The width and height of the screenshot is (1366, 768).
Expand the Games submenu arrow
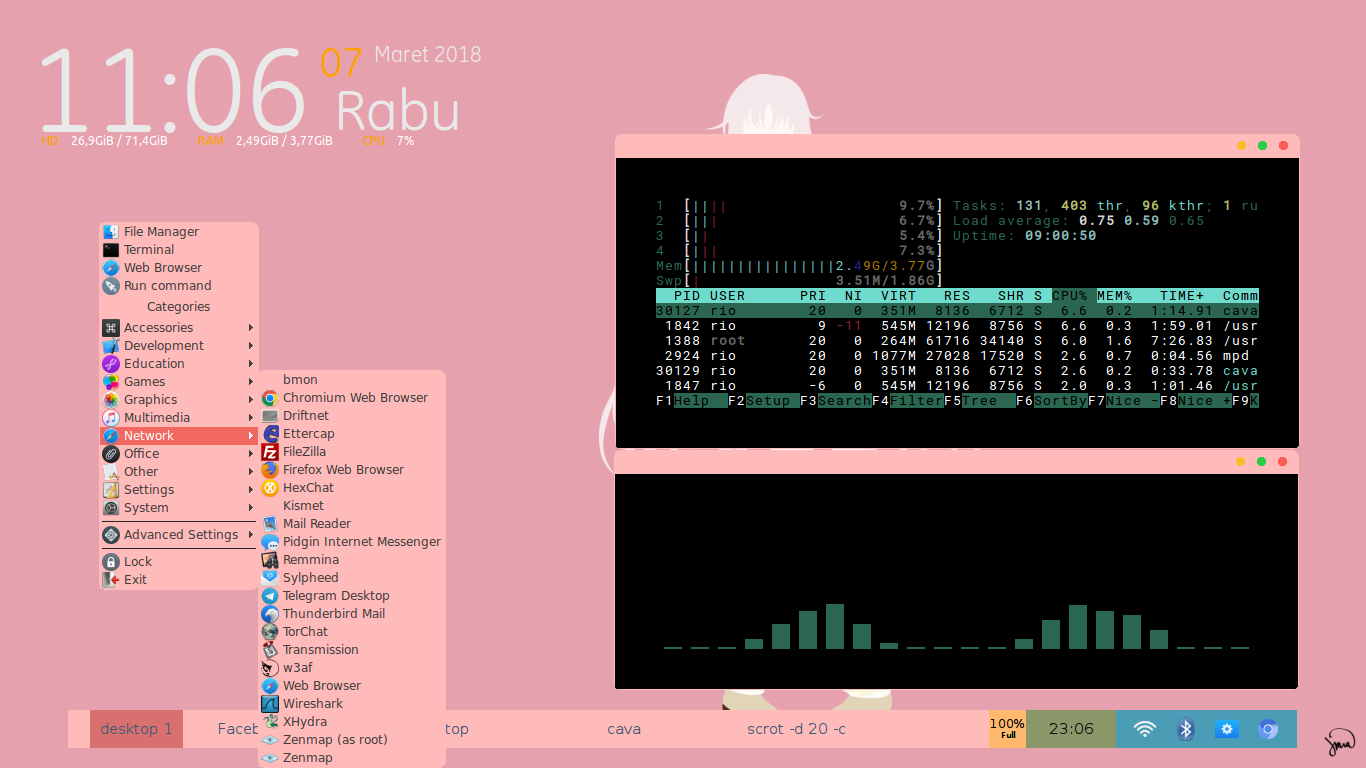coord(251,382)
